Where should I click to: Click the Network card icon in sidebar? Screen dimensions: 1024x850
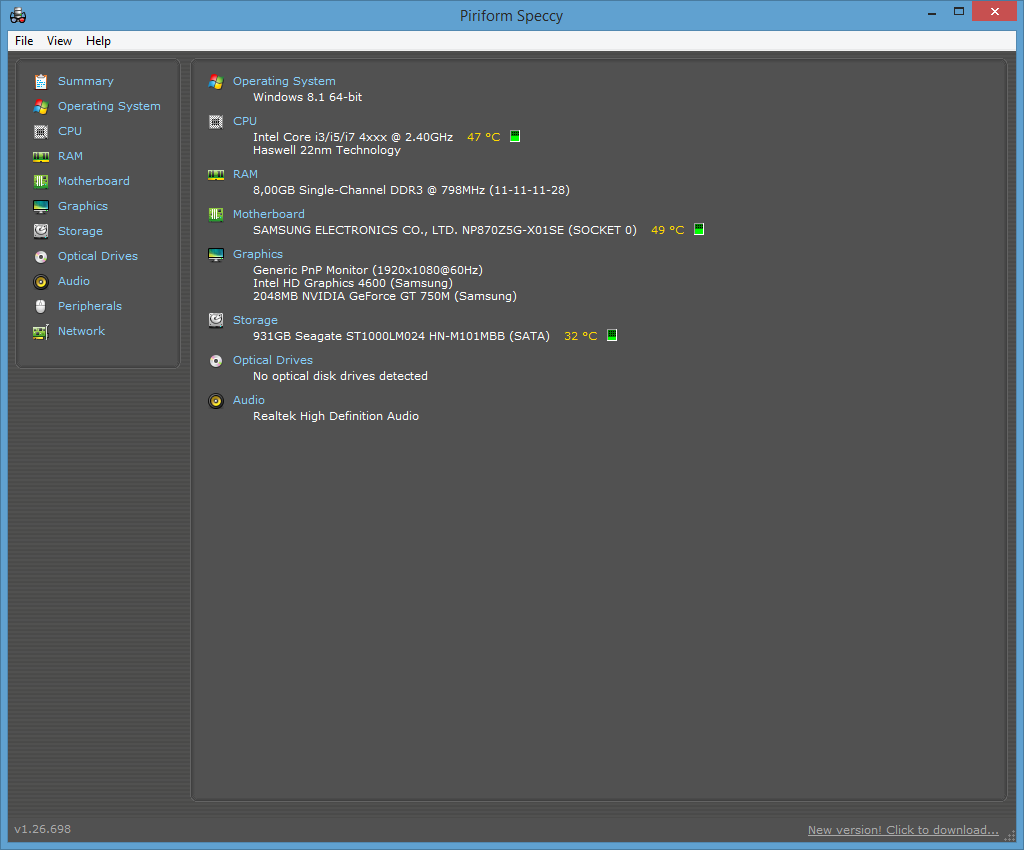(x=40, y=332)
